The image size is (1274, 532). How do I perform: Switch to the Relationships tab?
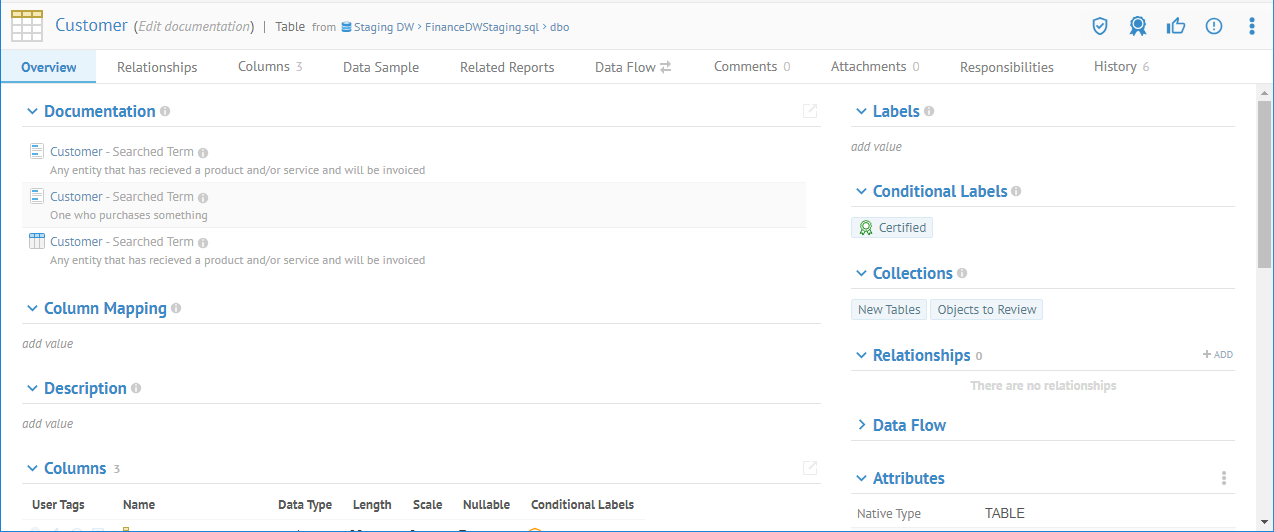[x=157, y=67]
